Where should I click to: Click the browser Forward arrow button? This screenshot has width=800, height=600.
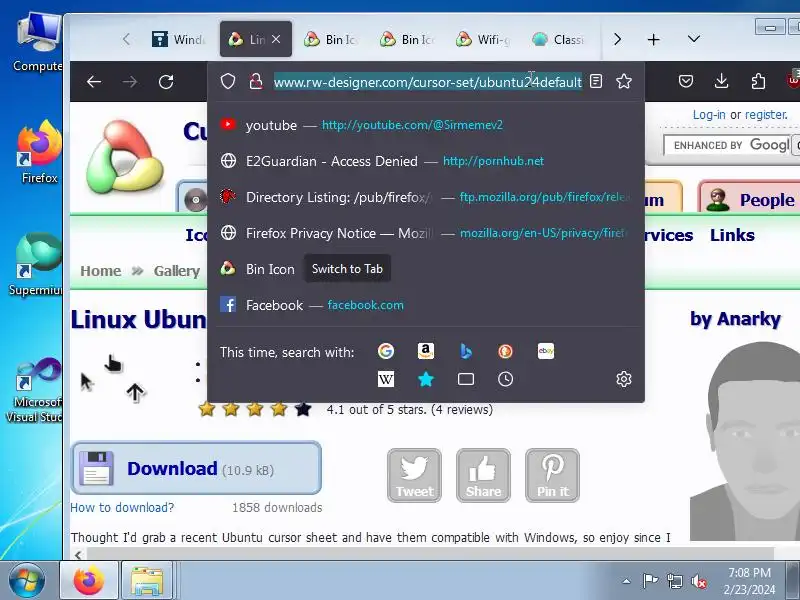[x=130, y=82]
